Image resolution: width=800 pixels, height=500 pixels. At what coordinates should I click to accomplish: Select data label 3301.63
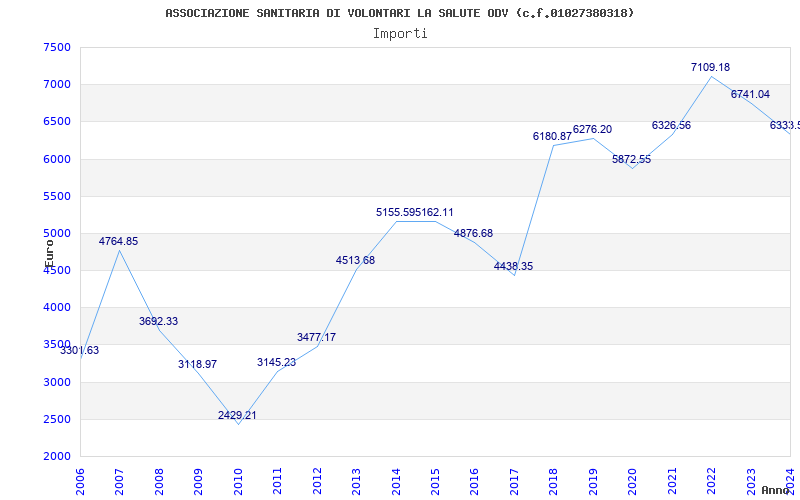tap(80, 351)
